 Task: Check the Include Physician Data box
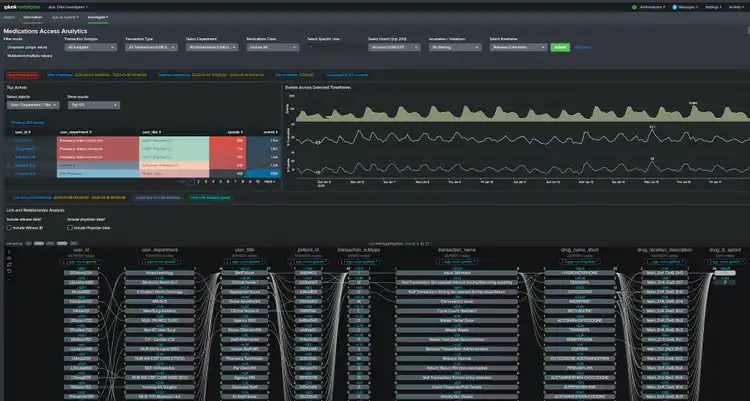click(x=69, y=228)
